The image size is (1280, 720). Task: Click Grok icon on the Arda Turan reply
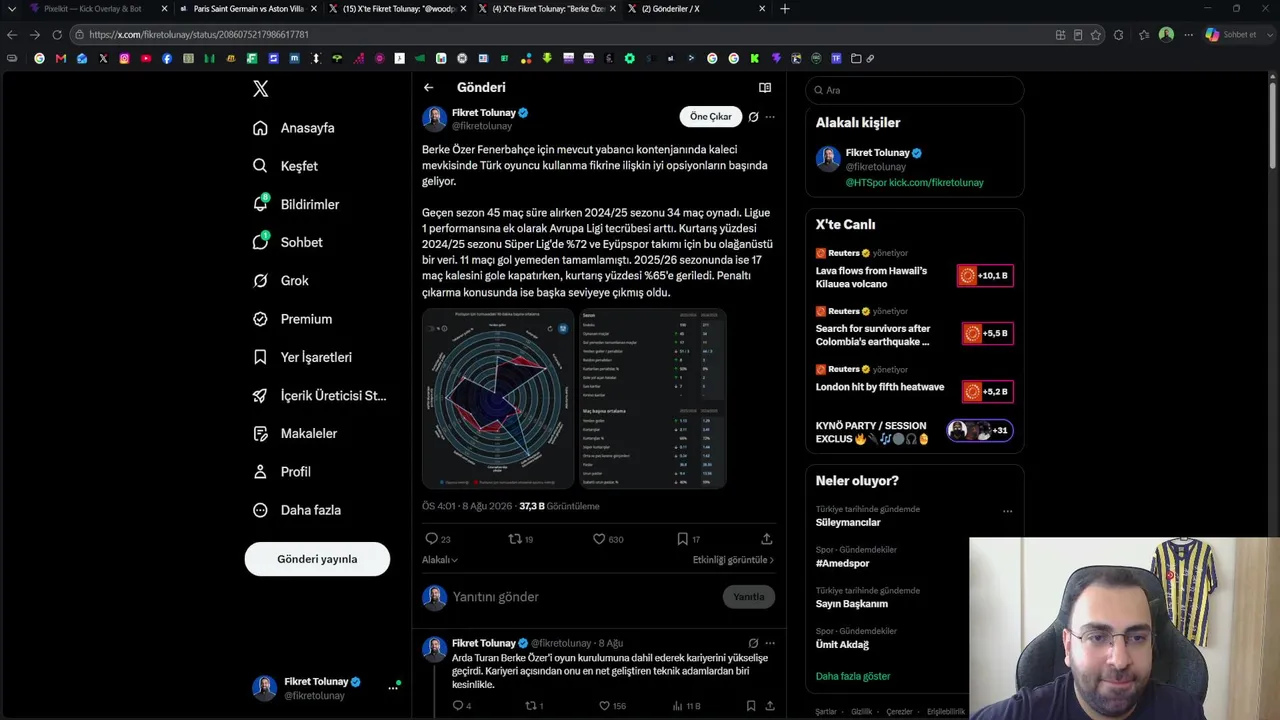[x=753, y=643]
